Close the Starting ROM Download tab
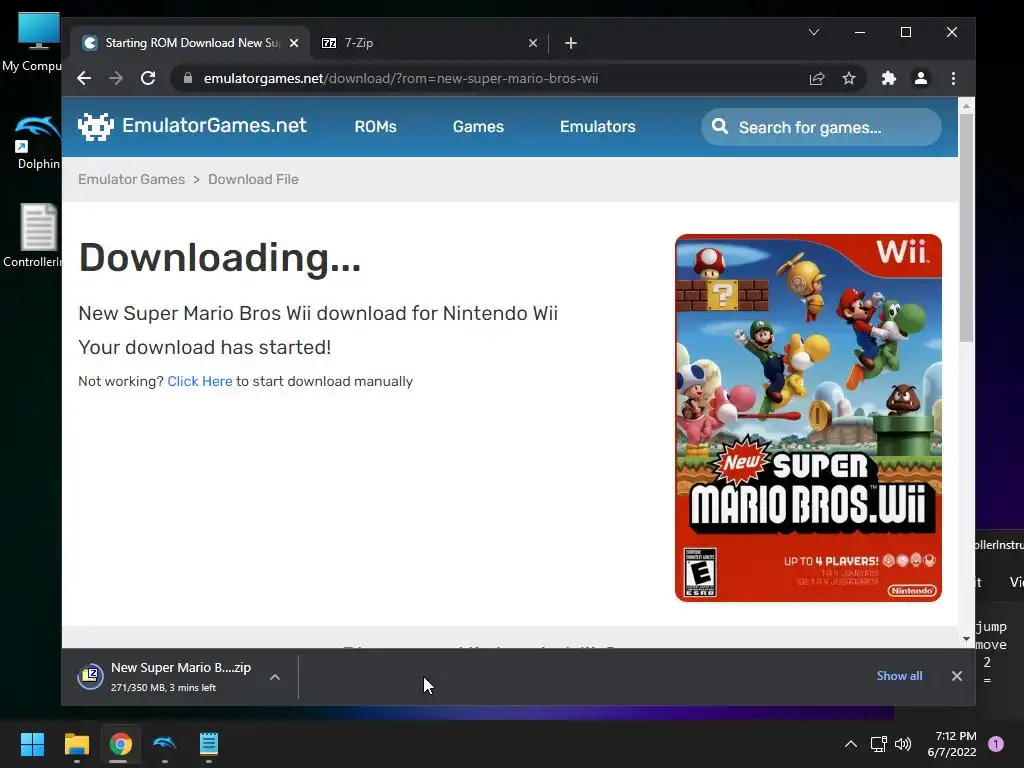The image size is (1024, 768). [294, 43]
